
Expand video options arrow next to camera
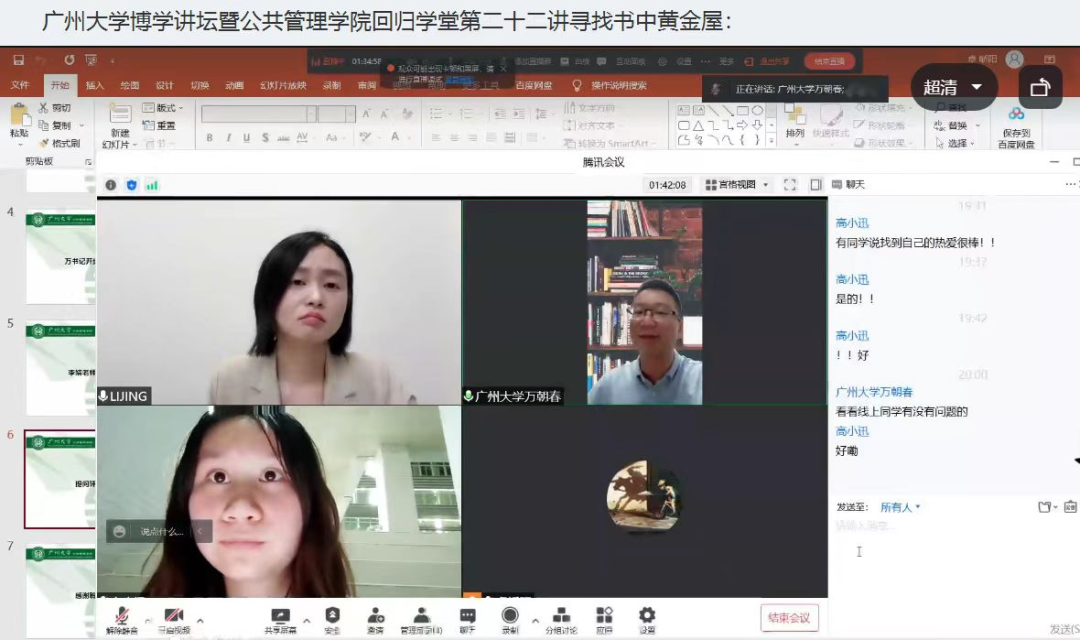pyautogui.click(x=200, y=621)
